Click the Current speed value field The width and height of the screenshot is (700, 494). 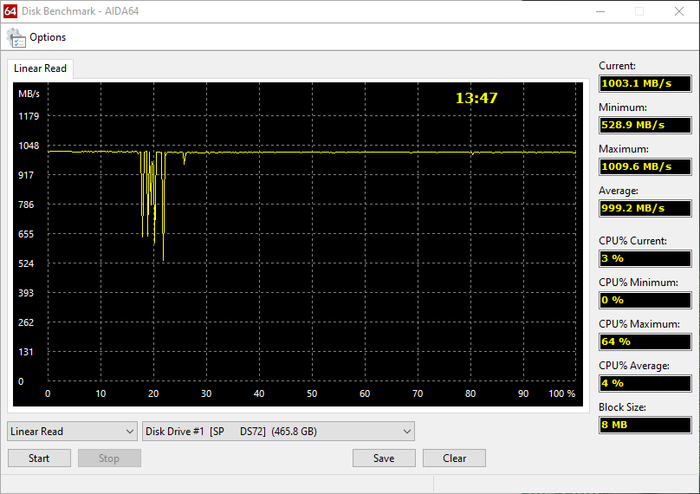point(644,83)
